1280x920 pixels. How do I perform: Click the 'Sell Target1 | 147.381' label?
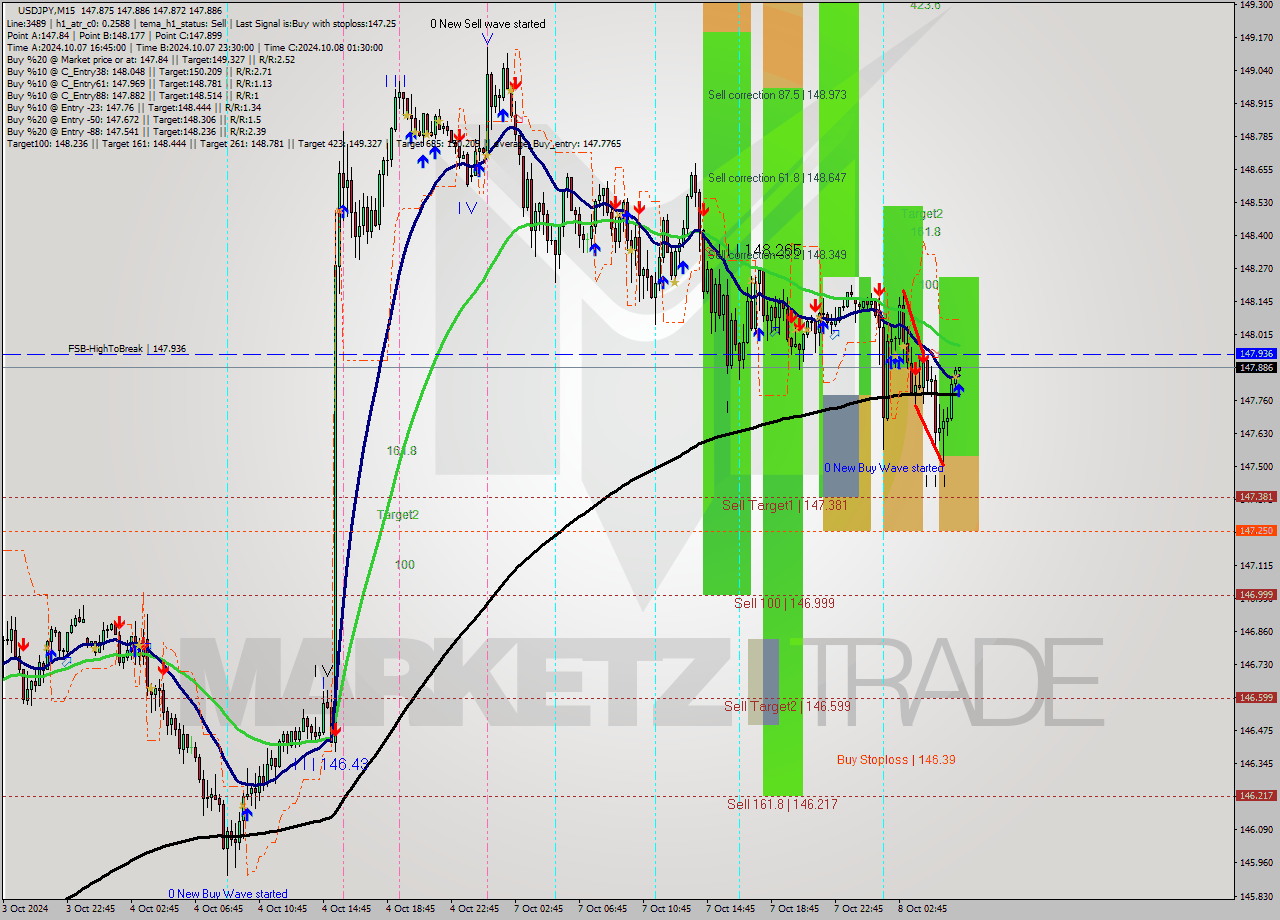click(x=785, y=506)
